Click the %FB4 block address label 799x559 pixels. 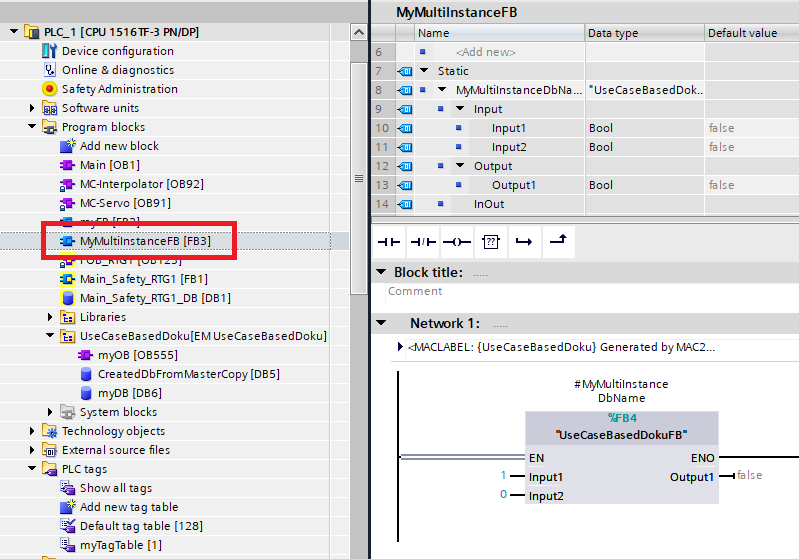[622, 418]
